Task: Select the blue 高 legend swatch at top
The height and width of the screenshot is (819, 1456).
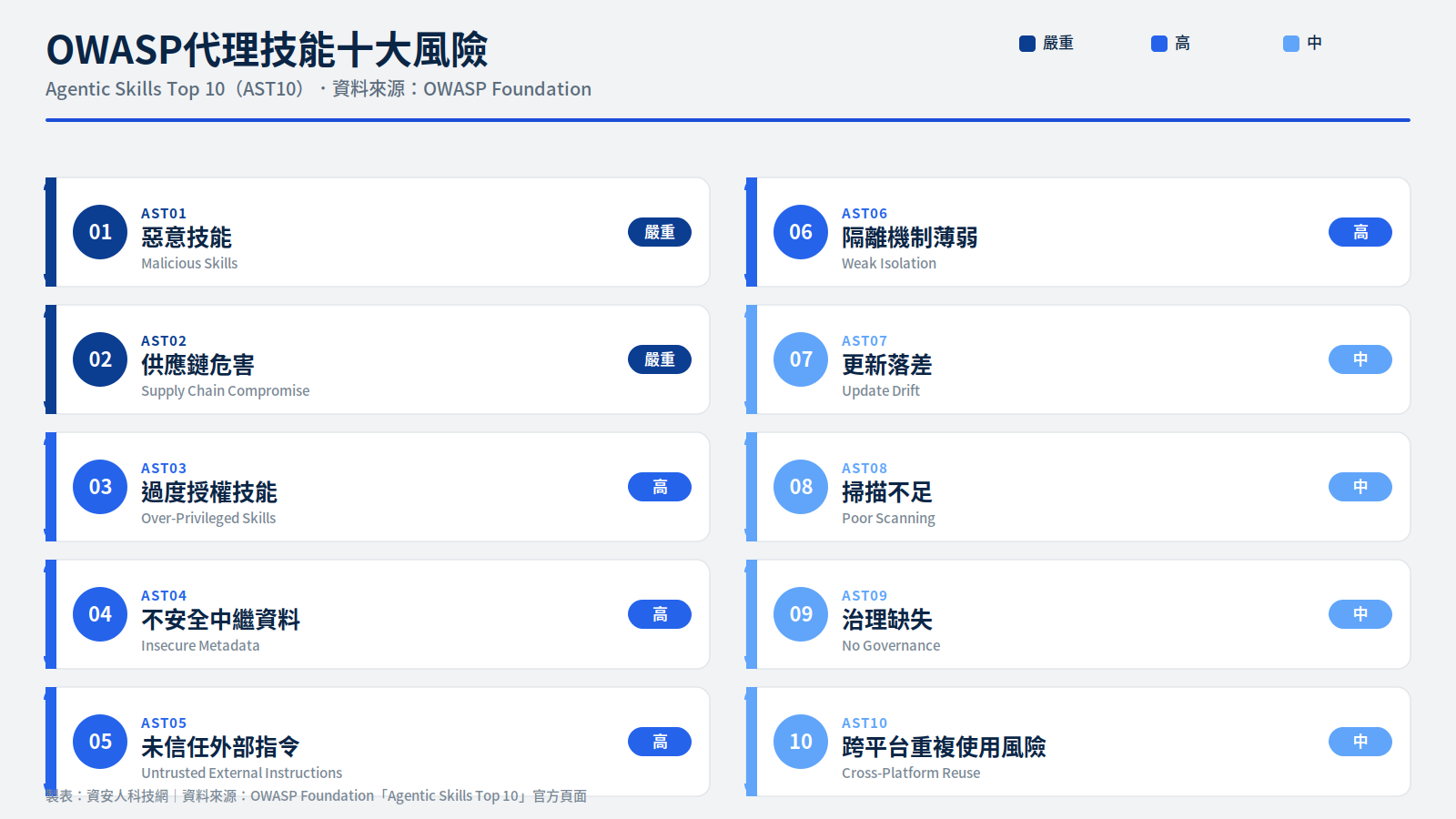Action: (1159, 44)
